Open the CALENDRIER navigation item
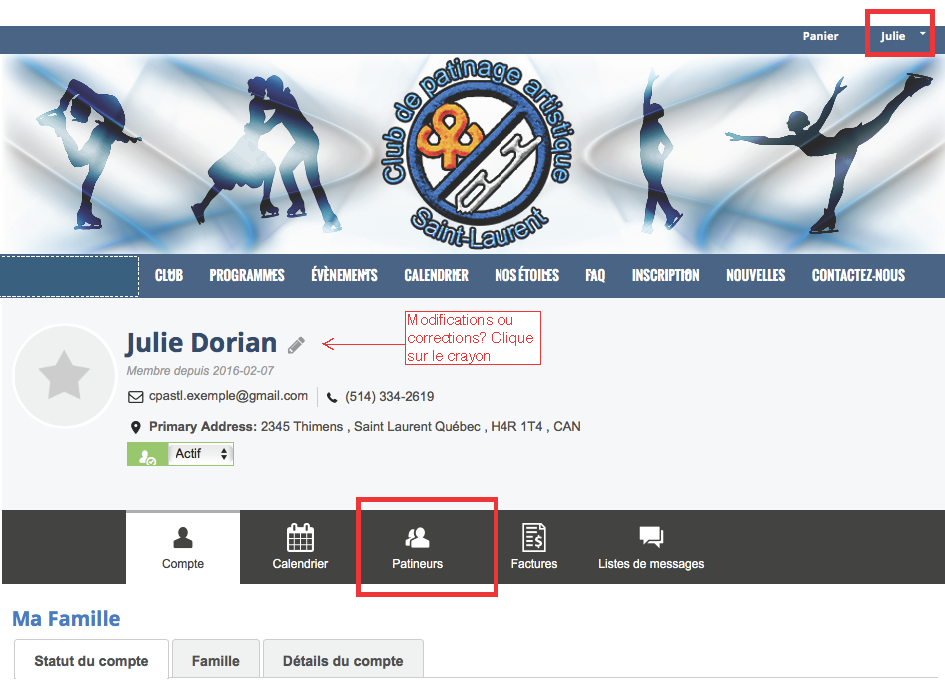Screen dimensions: 945x690 [x=436, y=275]
